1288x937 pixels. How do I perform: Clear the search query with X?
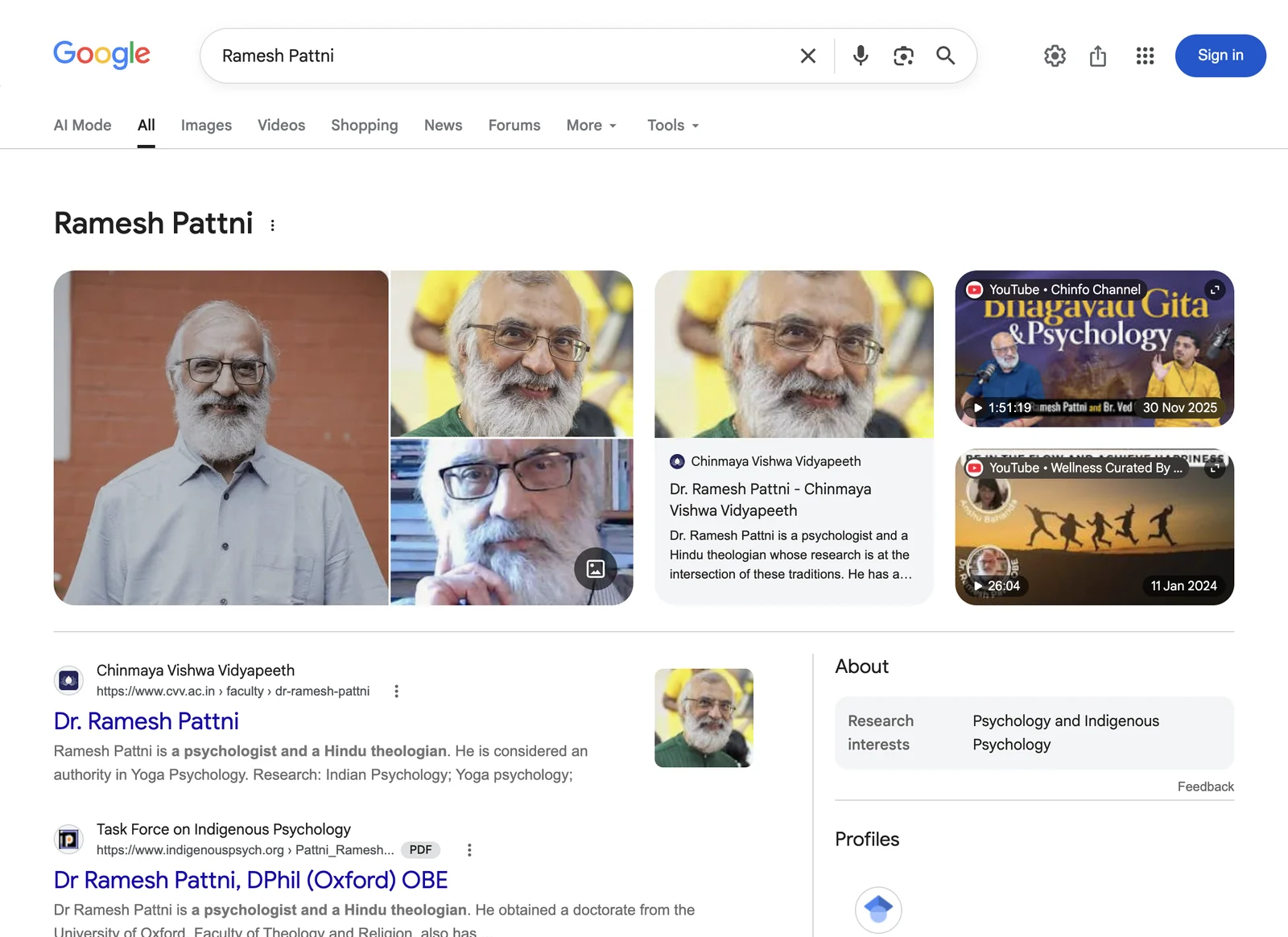coord(808,56)
